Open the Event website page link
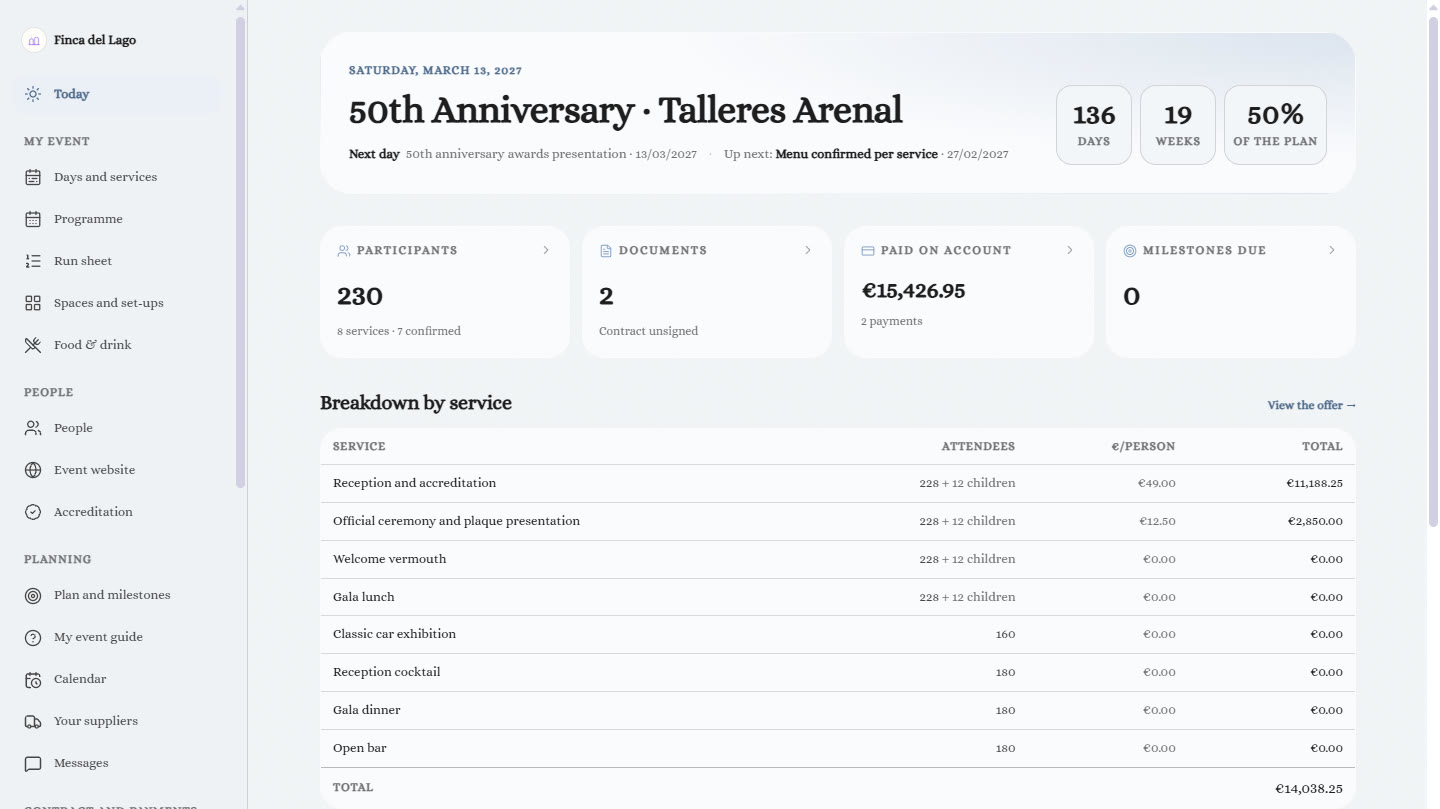Viewport: 1440px width, 809px height. pos(118,470)
